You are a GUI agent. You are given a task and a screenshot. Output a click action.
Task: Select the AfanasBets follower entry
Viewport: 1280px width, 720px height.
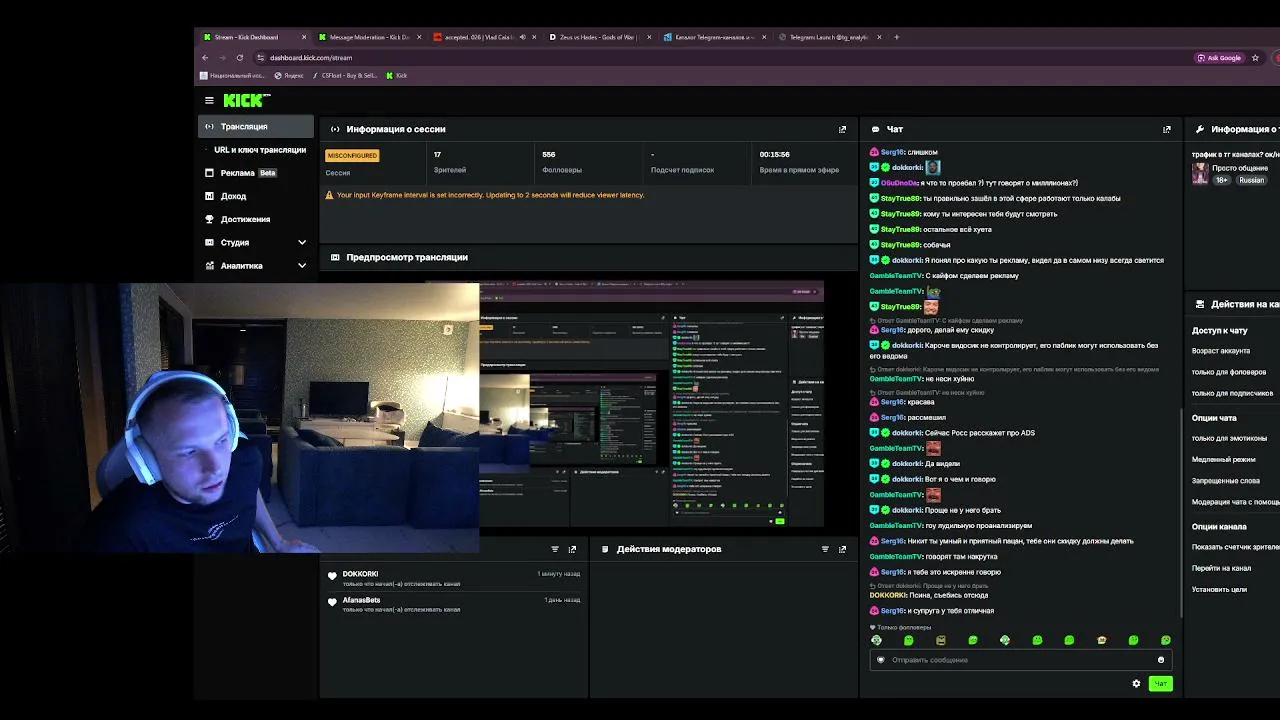(454, 604)
